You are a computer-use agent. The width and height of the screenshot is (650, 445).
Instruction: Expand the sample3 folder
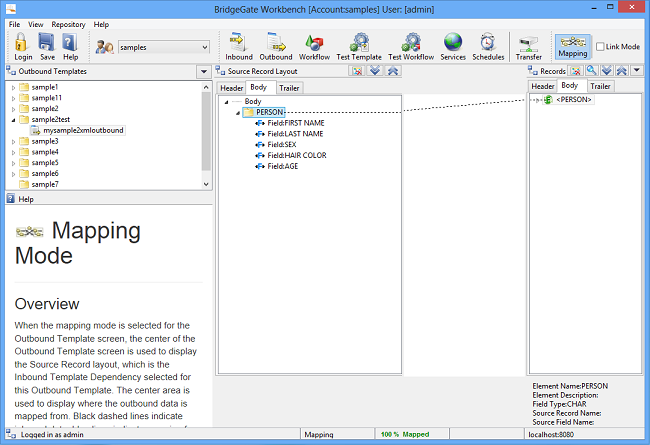pos(13,141)
